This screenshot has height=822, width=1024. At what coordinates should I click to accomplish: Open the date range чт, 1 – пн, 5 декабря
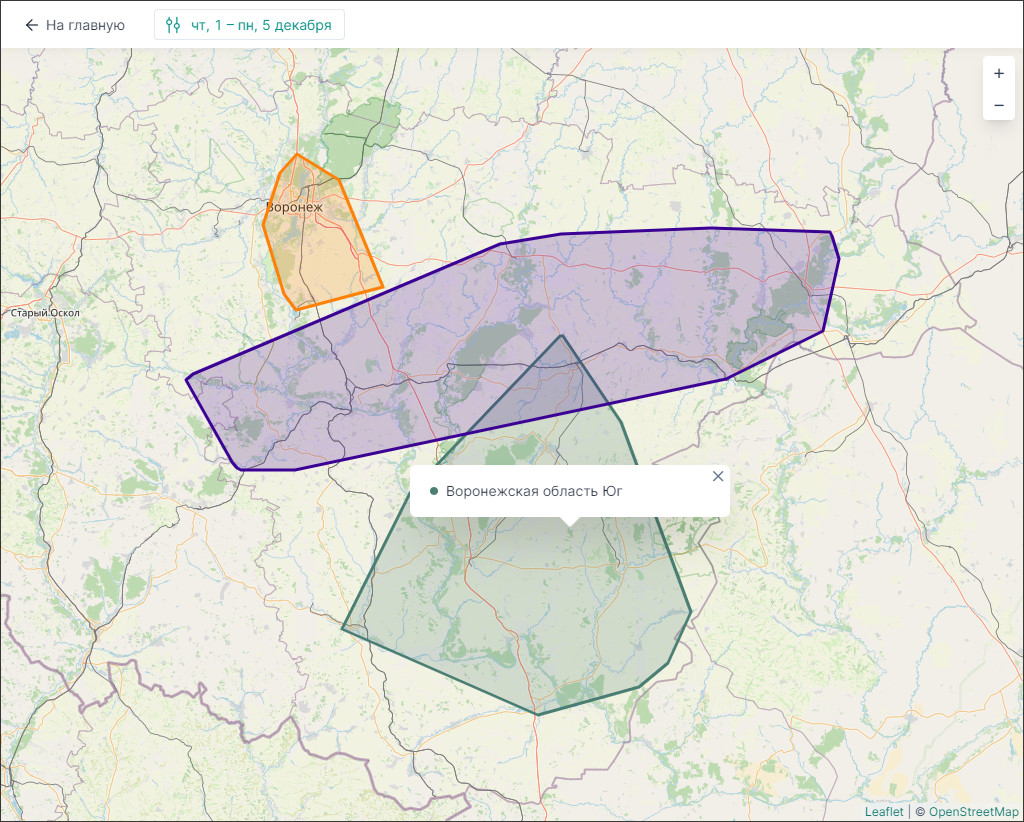[260, 25]
